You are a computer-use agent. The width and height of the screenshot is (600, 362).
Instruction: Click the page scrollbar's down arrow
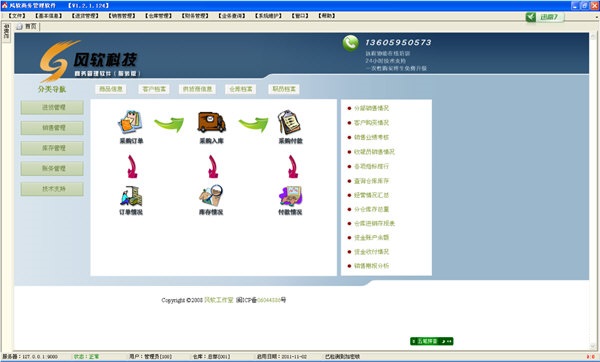(593, 346)
